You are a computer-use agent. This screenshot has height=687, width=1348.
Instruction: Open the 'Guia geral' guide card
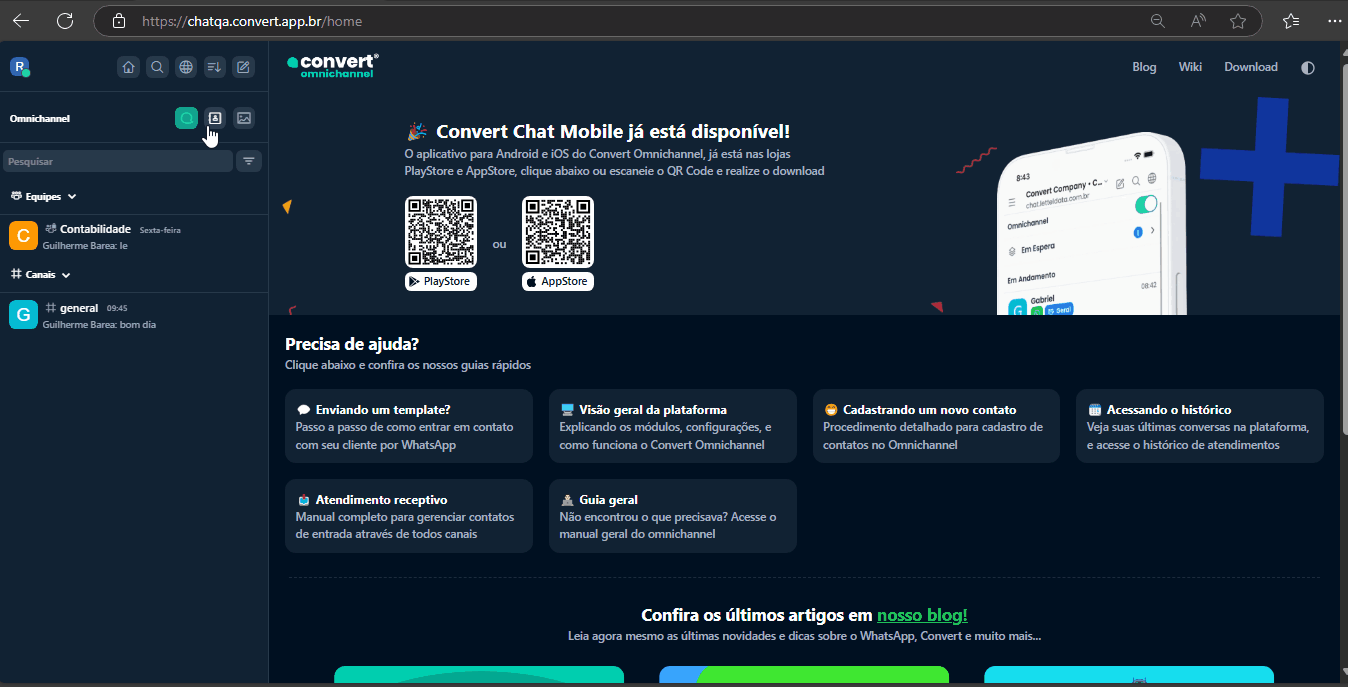(x=673, y=516)
